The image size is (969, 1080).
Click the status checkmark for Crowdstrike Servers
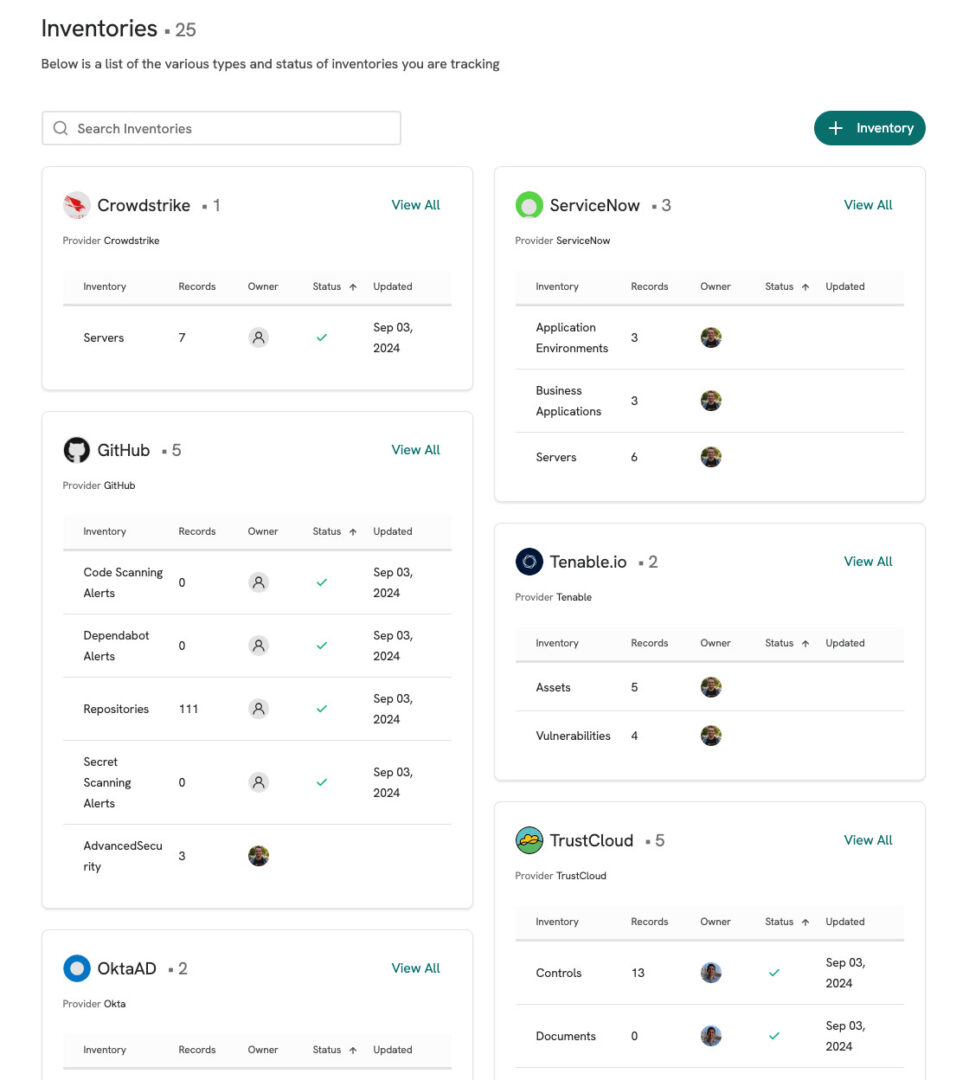[x=322, y=338]
